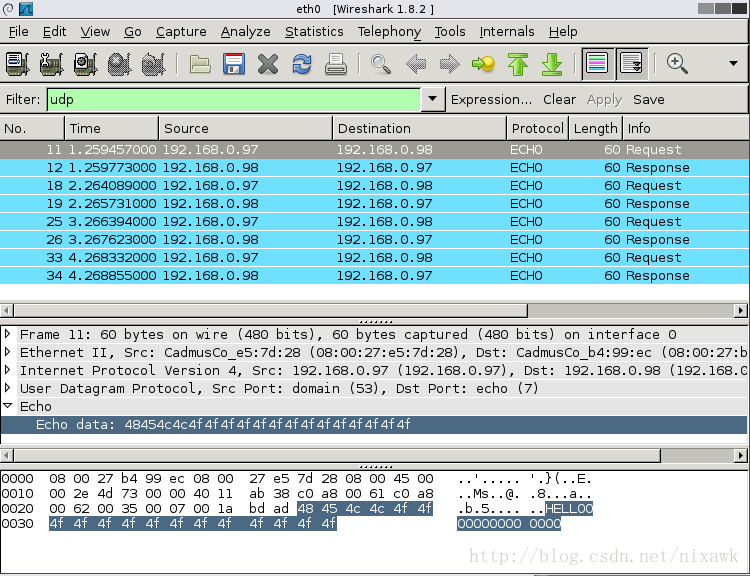Open the Help menu
The image size is (750, 576).
563,32
